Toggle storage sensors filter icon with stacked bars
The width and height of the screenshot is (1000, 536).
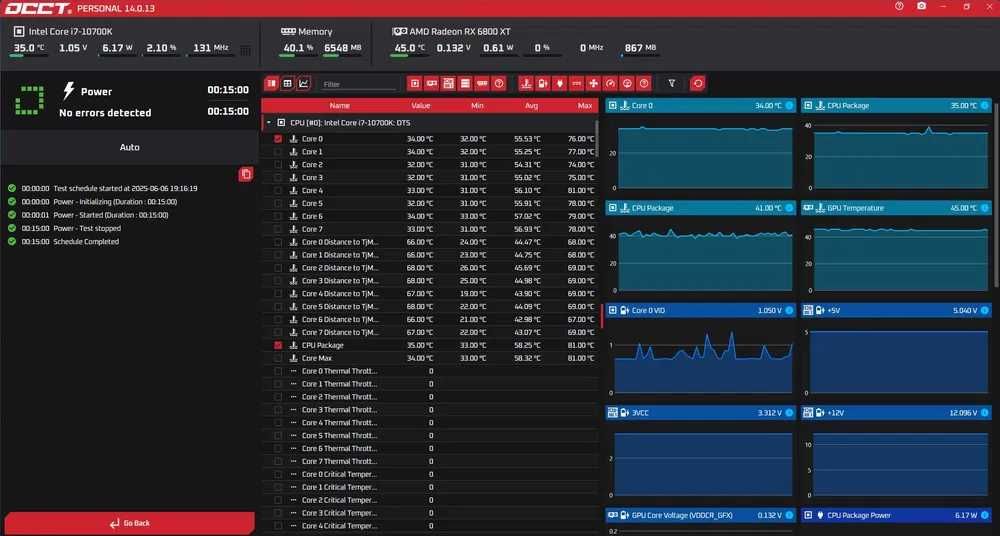click(466, 84)
